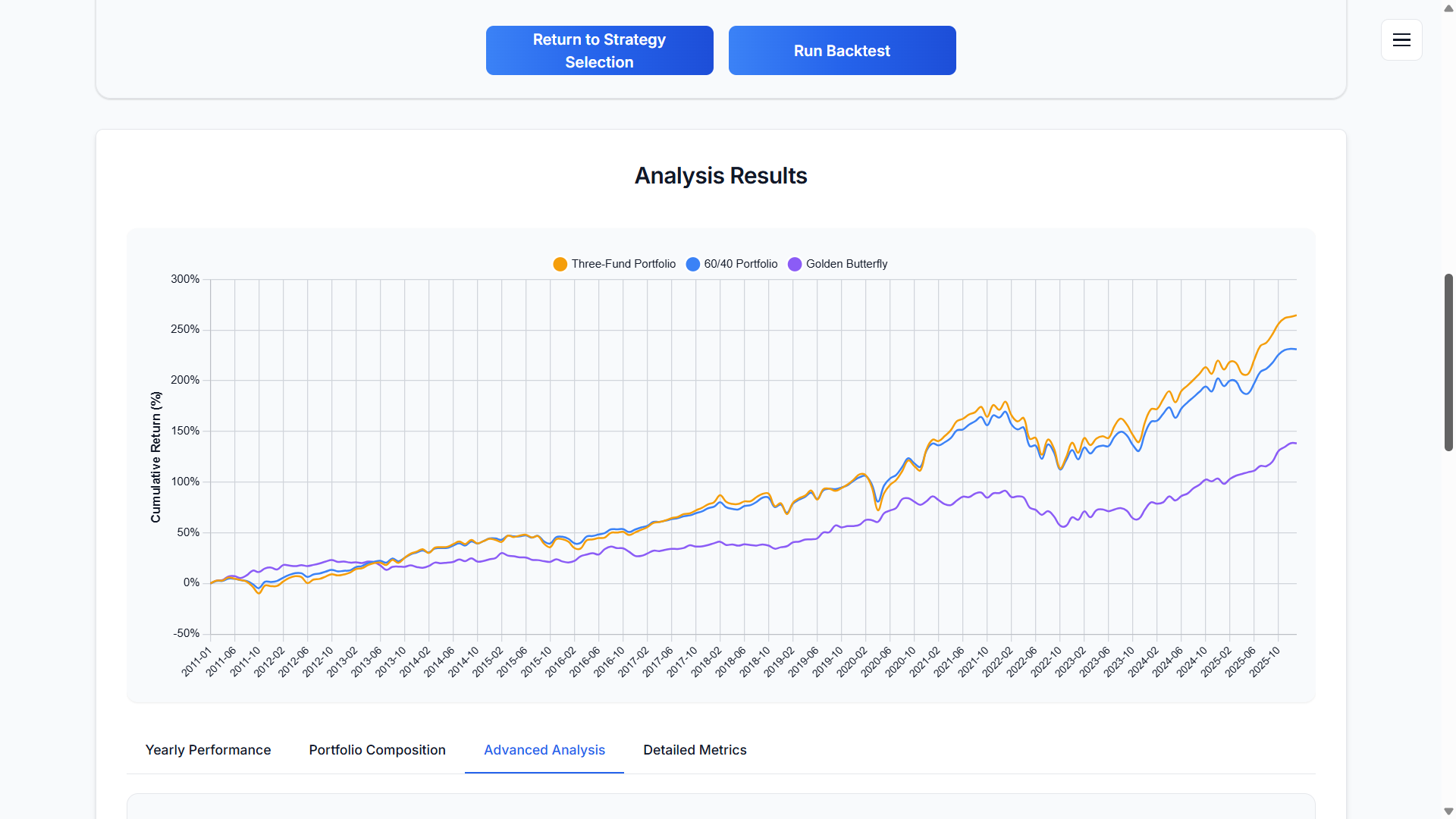
Task: Select the Advanced Analysis tab
Action: tap(544, 750)
